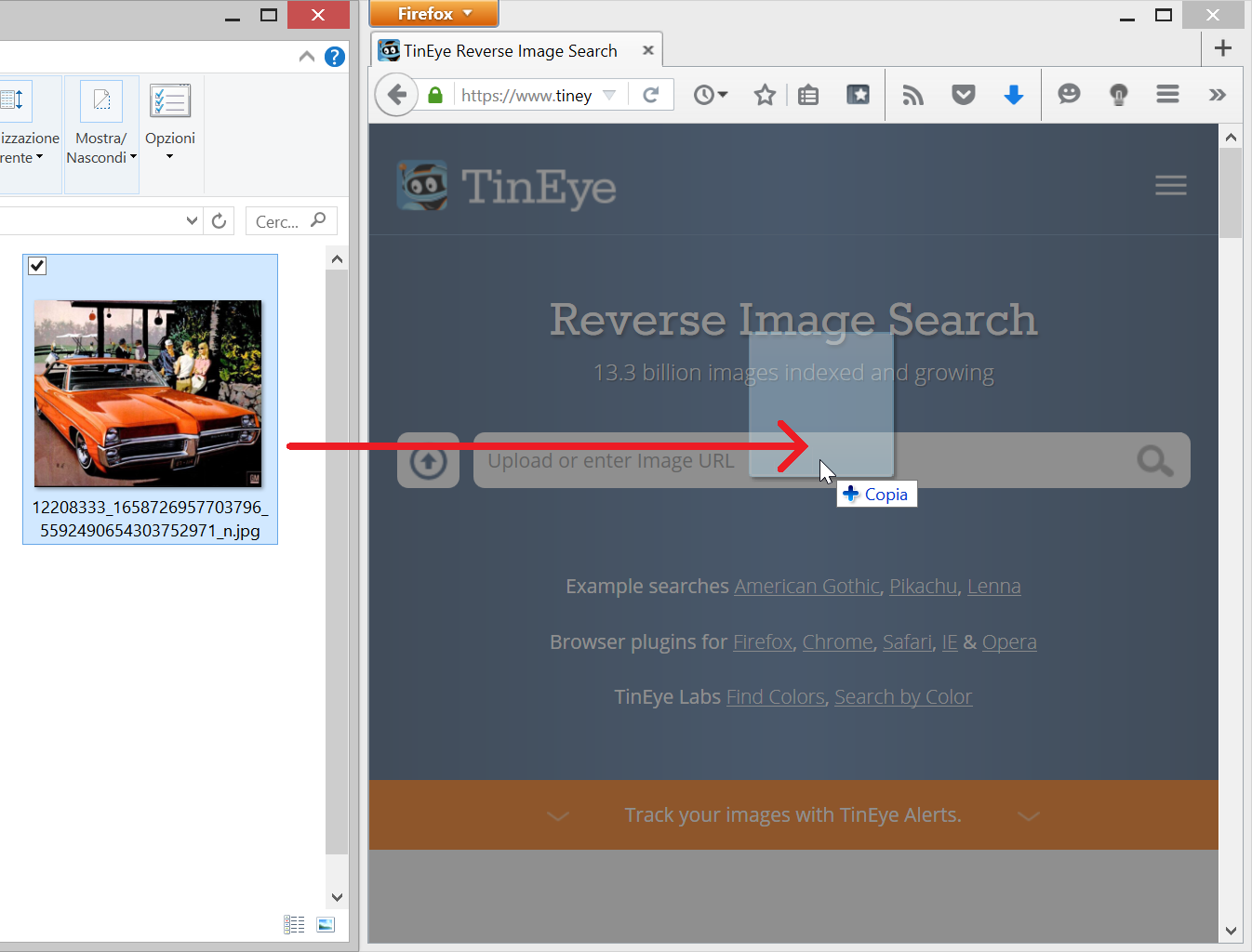The height and width of the screenshot is (952, 1252).
Task: Refresh the Explorer folder view
Action: click(x=219, y=220)
